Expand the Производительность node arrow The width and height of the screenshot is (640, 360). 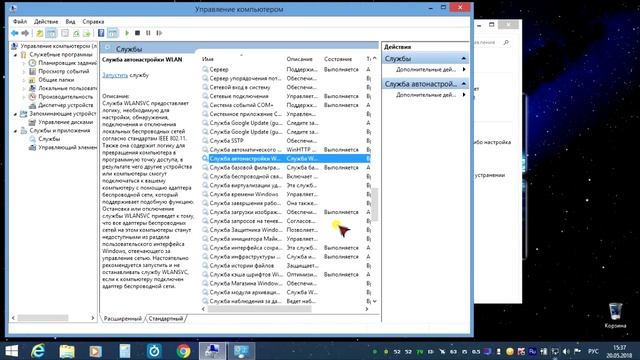pyautogui.click(x=24, y=97)
